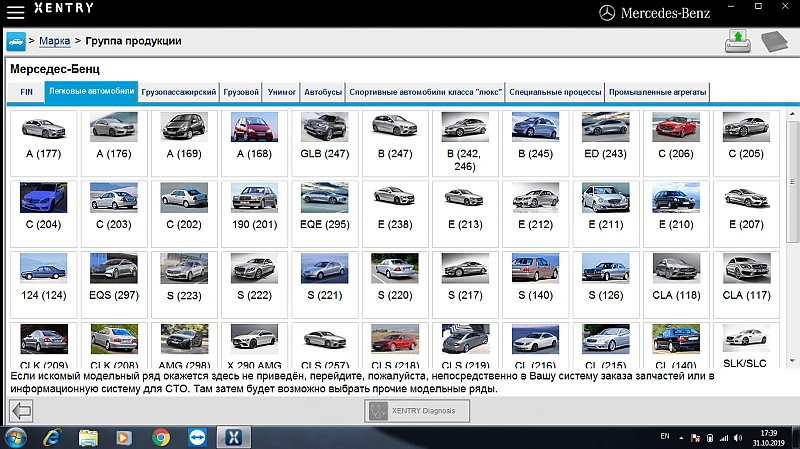800x449 pixels.
Task: Choose the C (204) model
Action: pyautogui.click(x=44, y=214)
